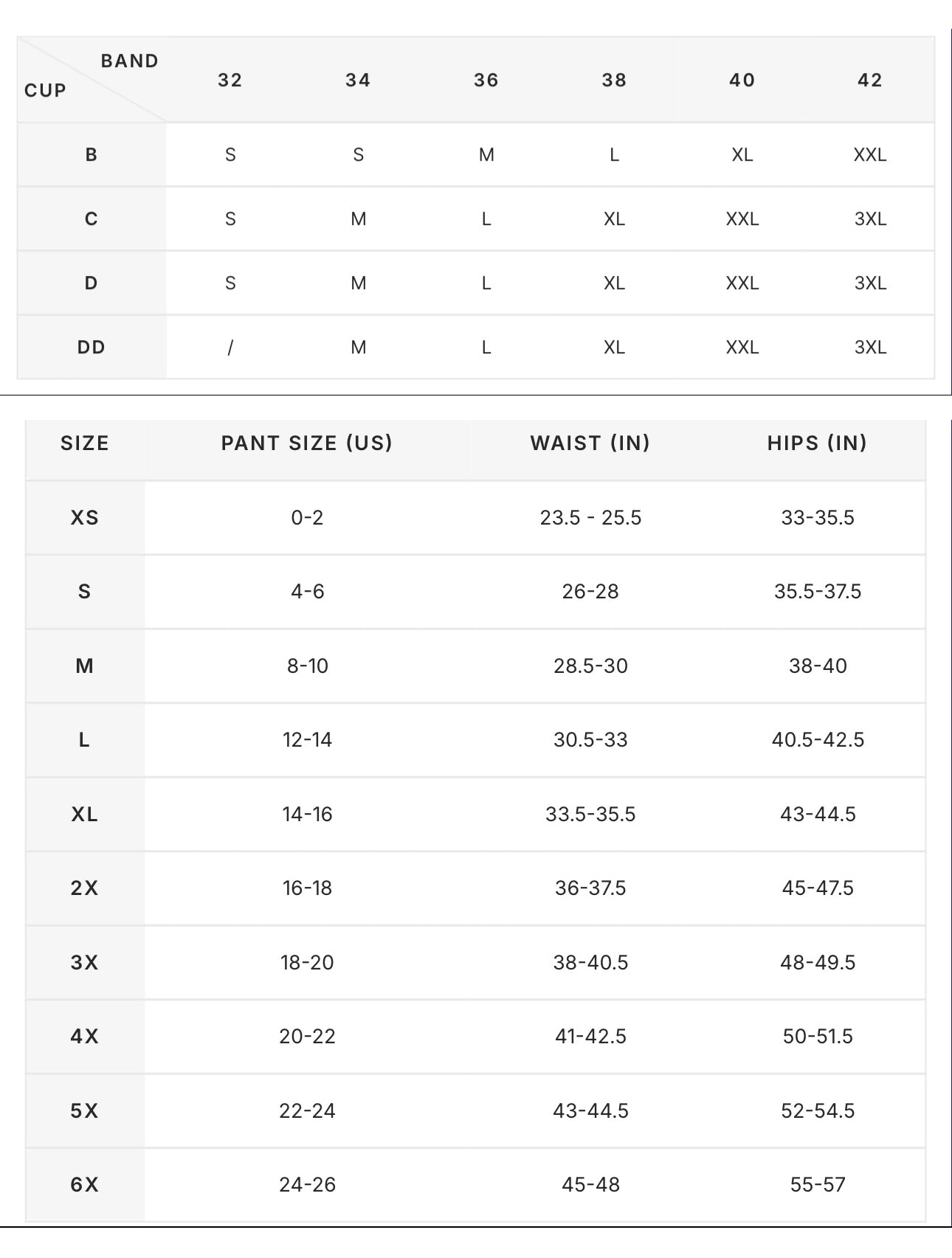Select the 6X size row label
The height and width of the screenshot is (1258, 952).
[x=85, y=1185]
